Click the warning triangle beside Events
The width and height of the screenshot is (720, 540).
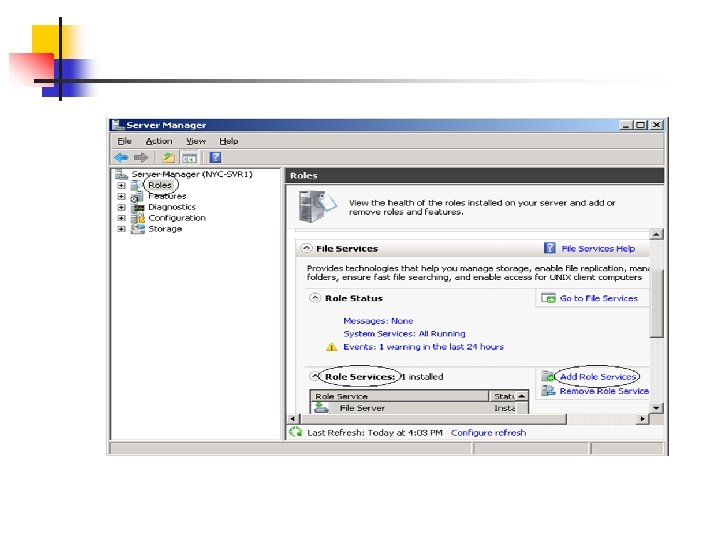click(331, 347)
